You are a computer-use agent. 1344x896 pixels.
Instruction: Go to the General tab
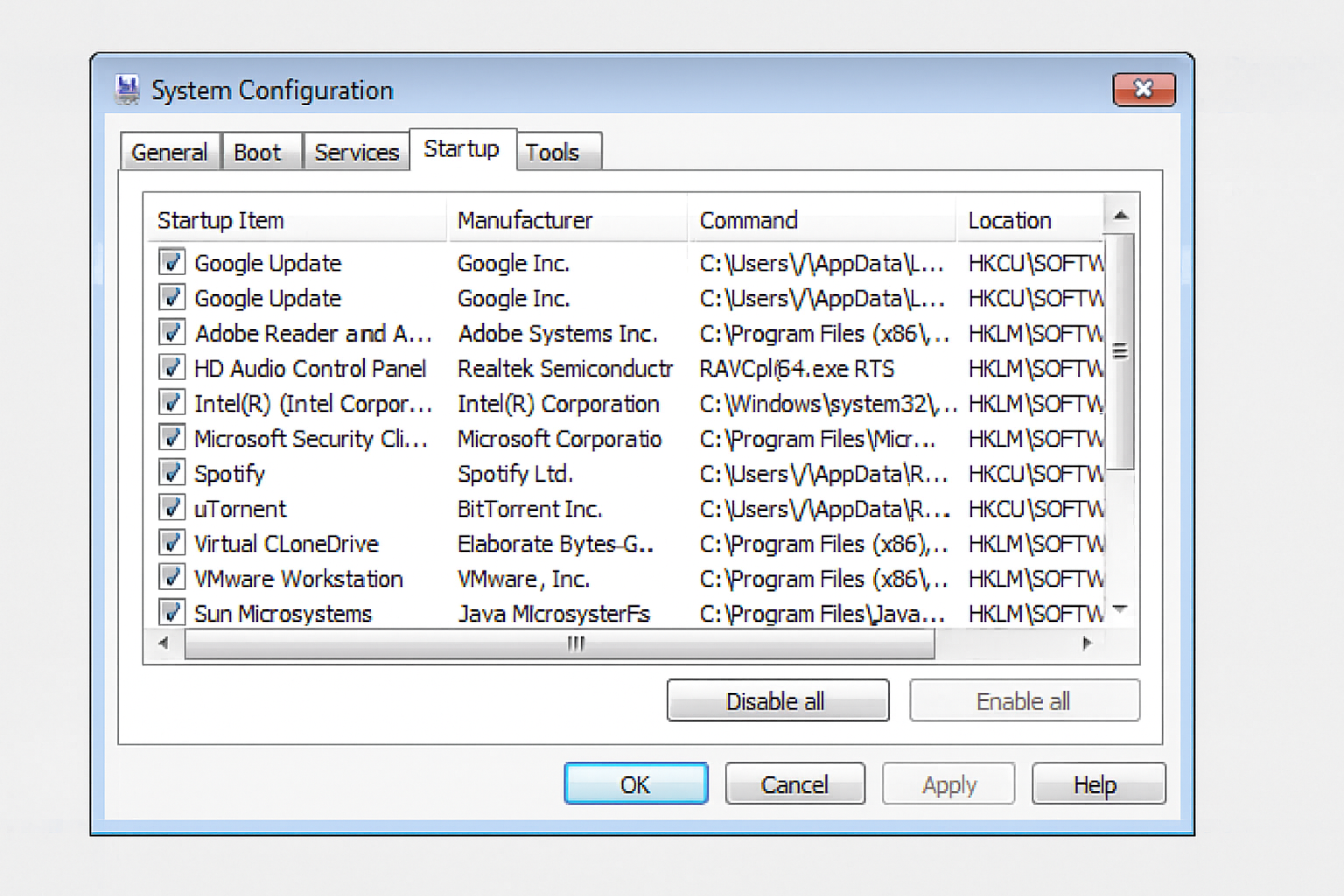click(x=170, y=150)
